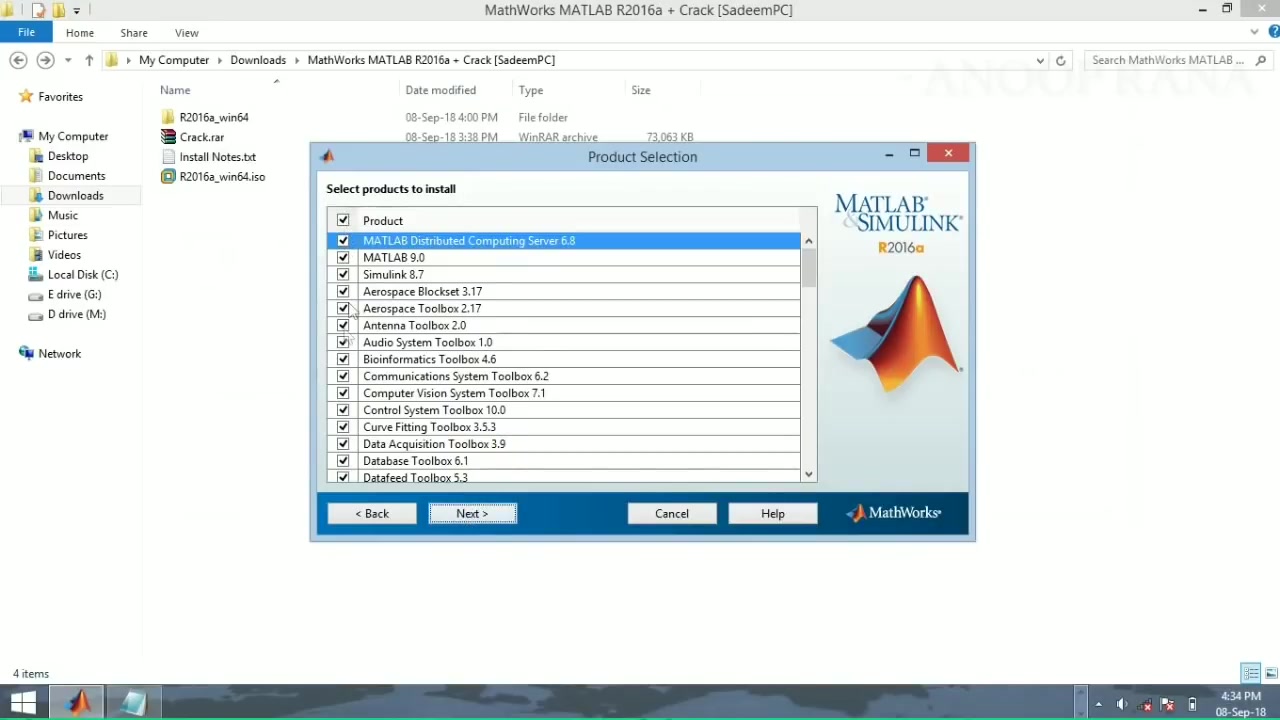Click the Type column header
Viewport: 1280px width, 720px height.
(x=531, y=90)
